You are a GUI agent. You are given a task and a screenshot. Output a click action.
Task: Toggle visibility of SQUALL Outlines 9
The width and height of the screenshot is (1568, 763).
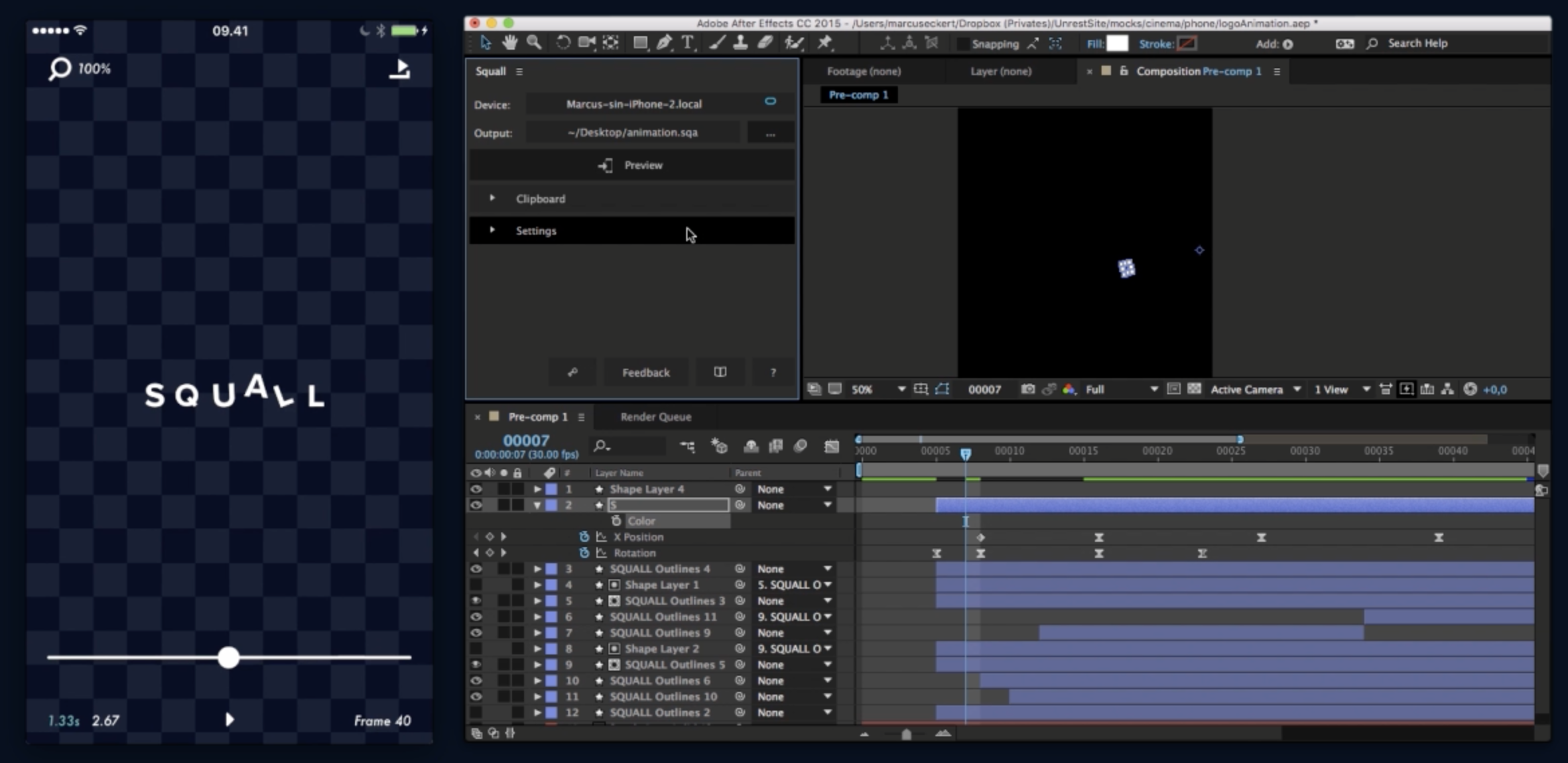476,632
